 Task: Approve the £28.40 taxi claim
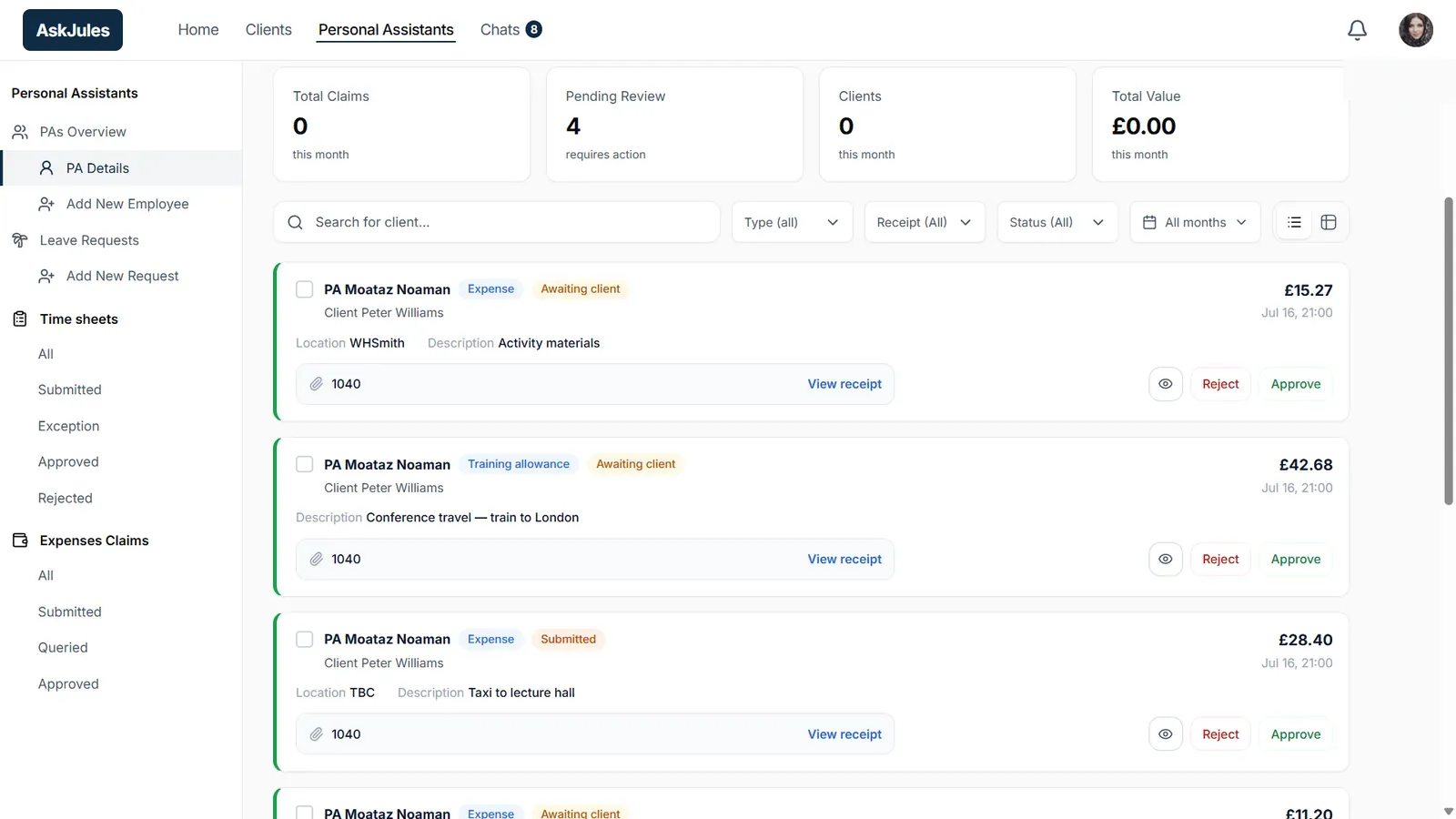[1296, 734]
